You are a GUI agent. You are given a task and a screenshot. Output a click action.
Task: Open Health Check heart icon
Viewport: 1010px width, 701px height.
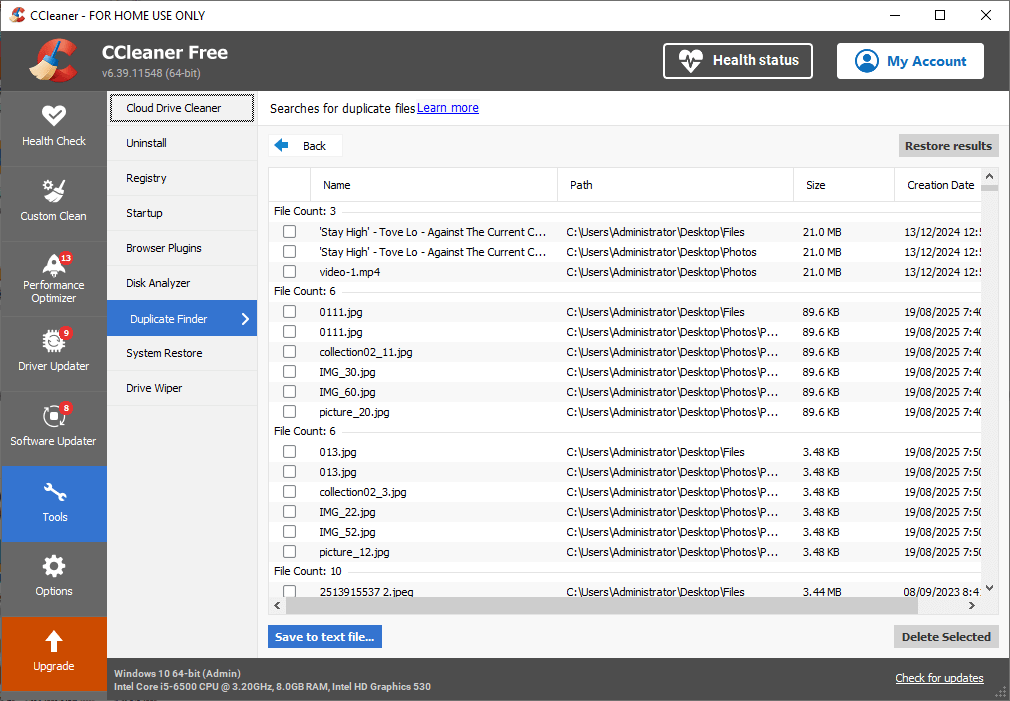(x=54, y=115)
